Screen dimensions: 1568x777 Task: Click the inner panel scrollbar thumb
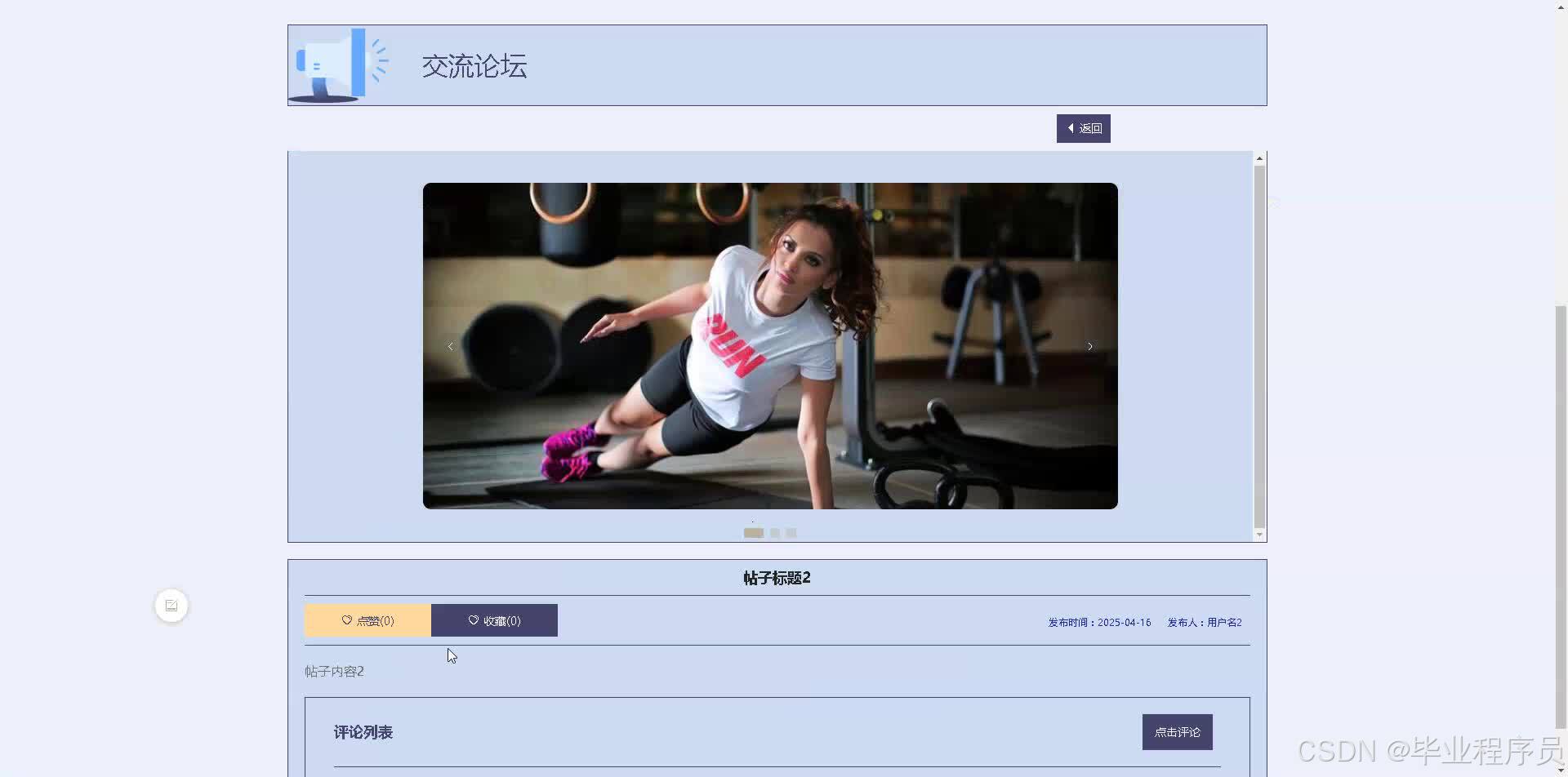(x=1259, y=347)
